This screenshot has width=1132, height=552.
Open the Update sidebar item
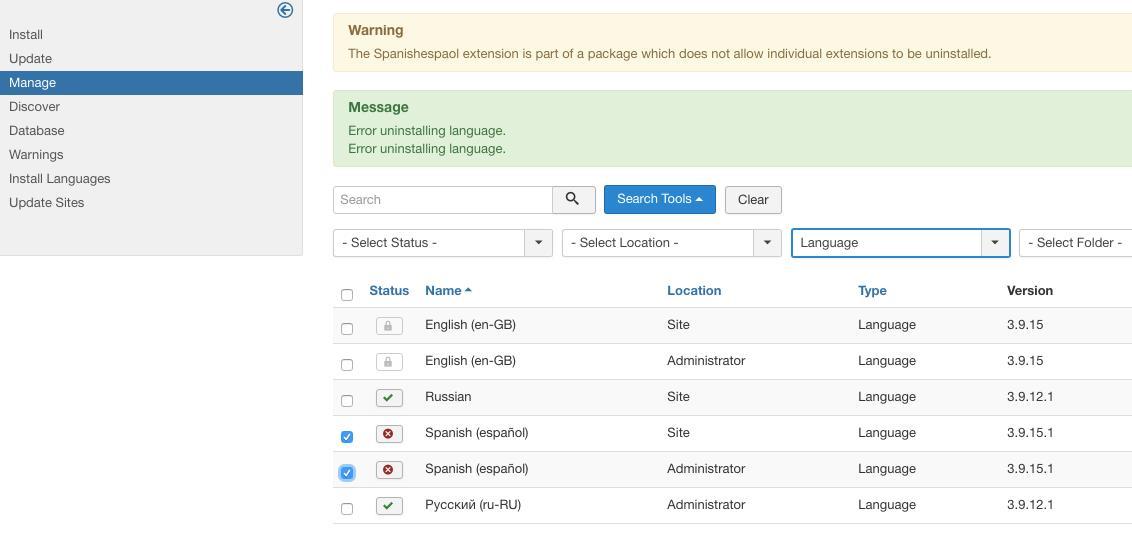30,58
